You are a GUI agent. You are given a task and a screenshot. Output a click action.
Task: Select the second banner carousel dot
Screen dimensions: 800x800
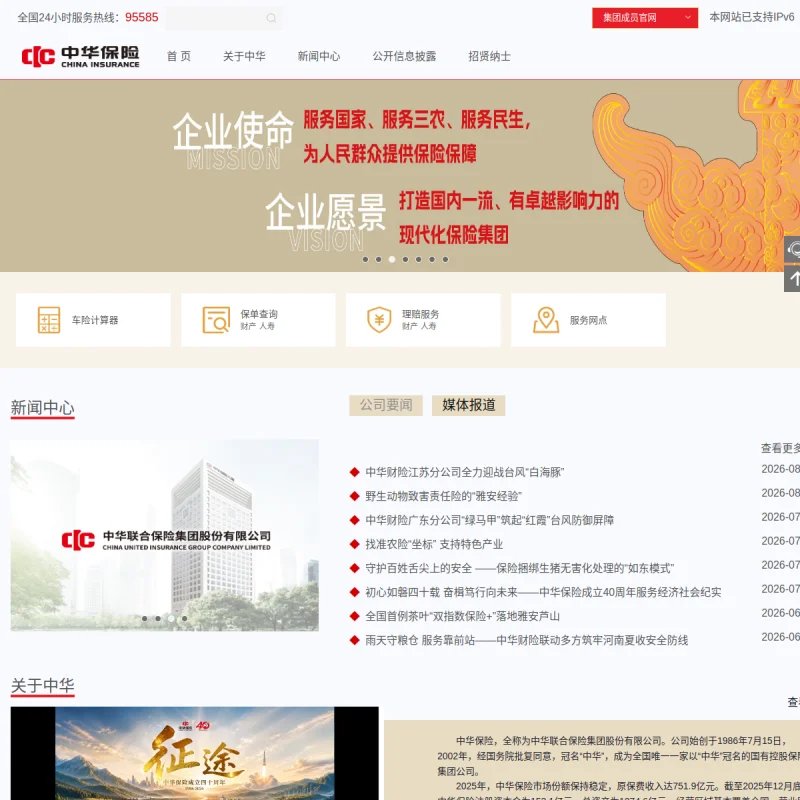click(x=379, y=259)
